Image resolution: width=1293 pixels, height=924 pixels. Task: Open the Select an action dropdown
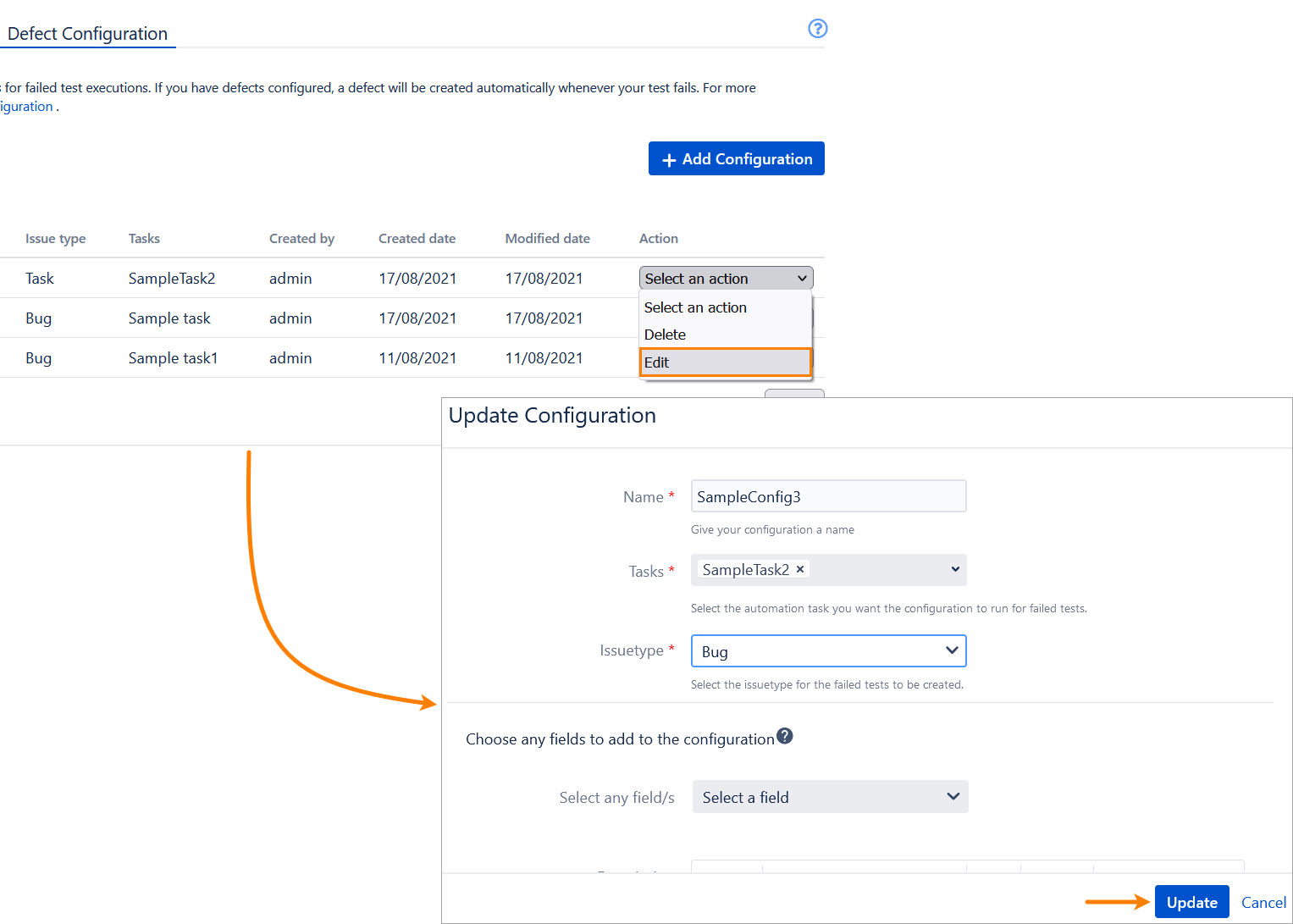[x=726, y=279]
